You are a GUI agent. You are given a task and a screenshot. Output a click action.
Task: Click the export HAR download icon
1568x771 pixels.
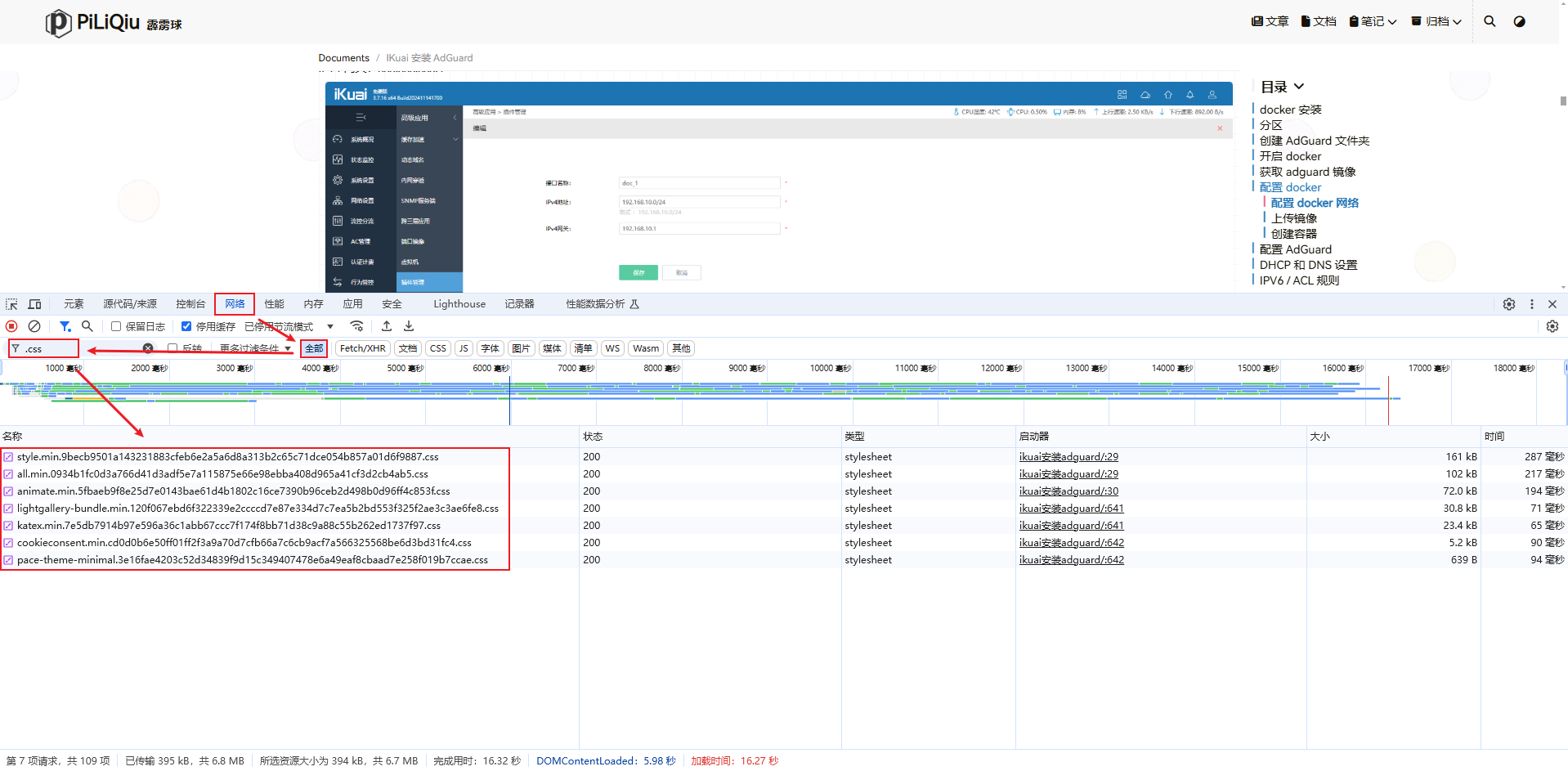409,326
